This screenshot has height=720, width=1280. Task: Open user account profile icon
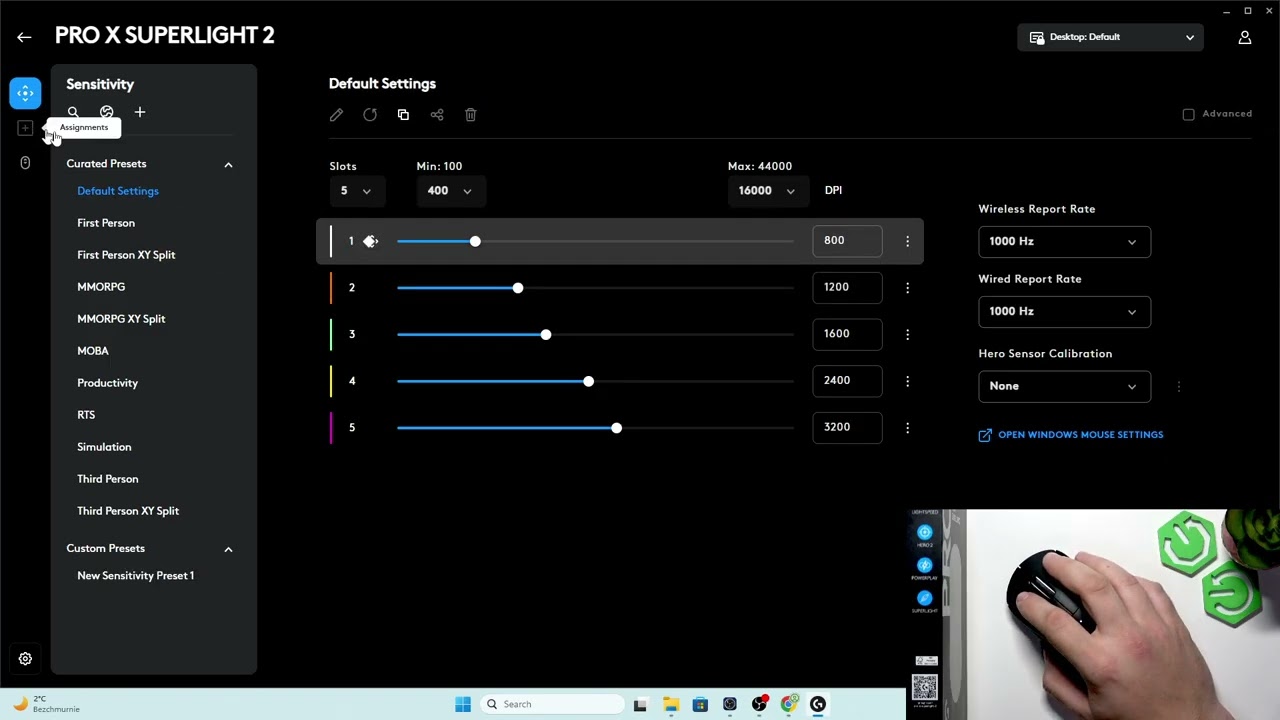(x=1245, y=37)
